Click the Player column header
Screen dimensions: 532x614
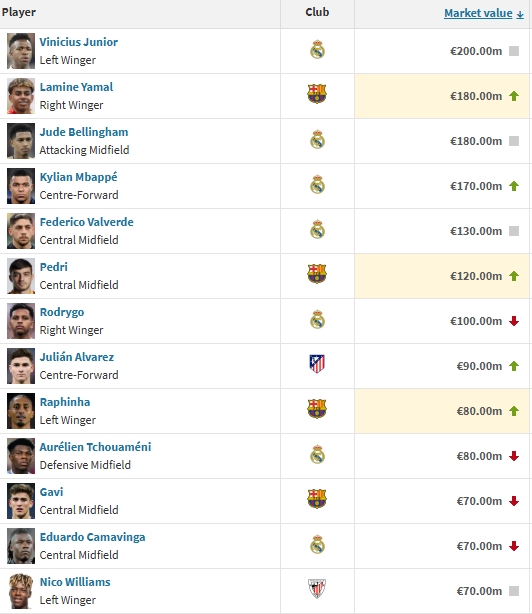(x=19, y=12)
